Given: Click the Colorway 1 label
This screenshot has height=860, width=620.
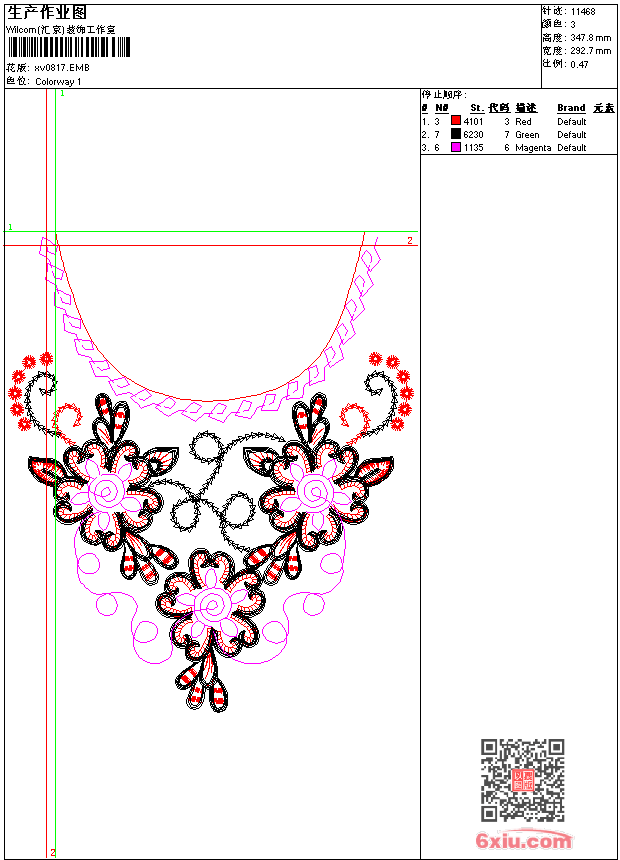Looking at the screenshot, I should [59, 81].
